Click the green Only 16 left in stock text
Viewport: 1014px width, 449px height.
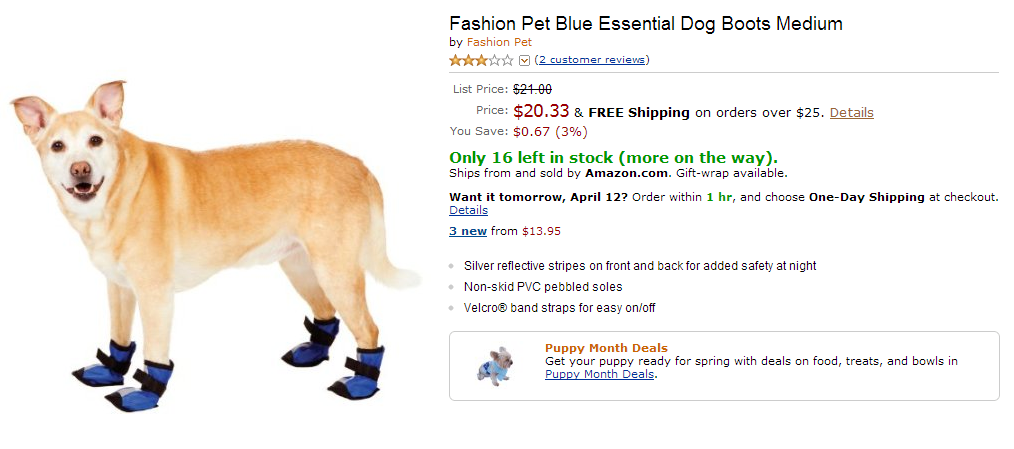coord(613,157)
